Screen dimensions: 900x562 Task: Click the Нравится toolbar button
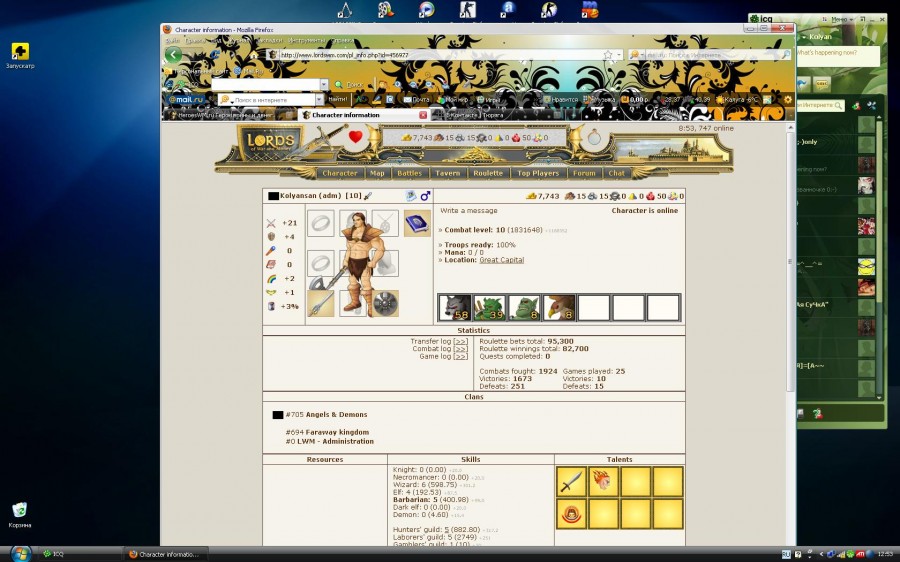pos(561,99)
